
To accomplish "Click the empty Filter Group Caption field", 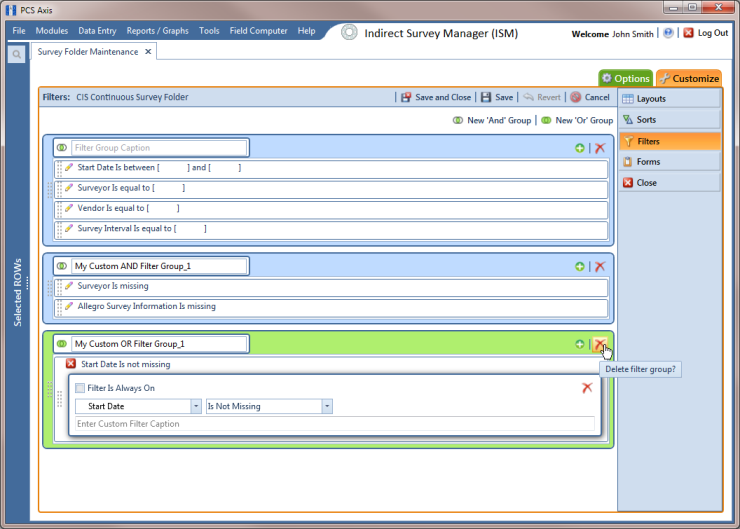I will pos(159,148).
